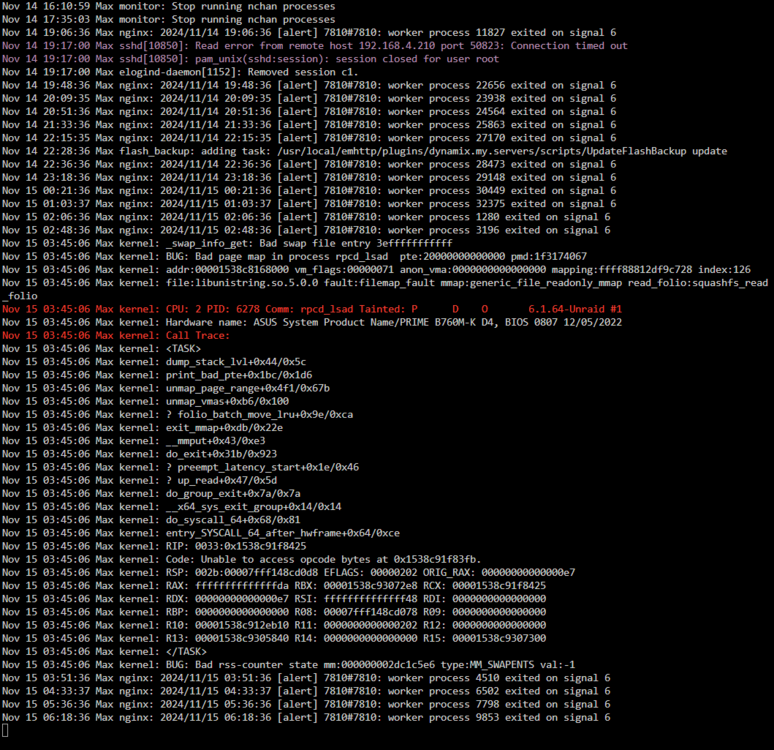Image resolution: width=774 pixels, height=750 pixels.
Task: Click the red 'Call Trace:' line
Action: 116,335
